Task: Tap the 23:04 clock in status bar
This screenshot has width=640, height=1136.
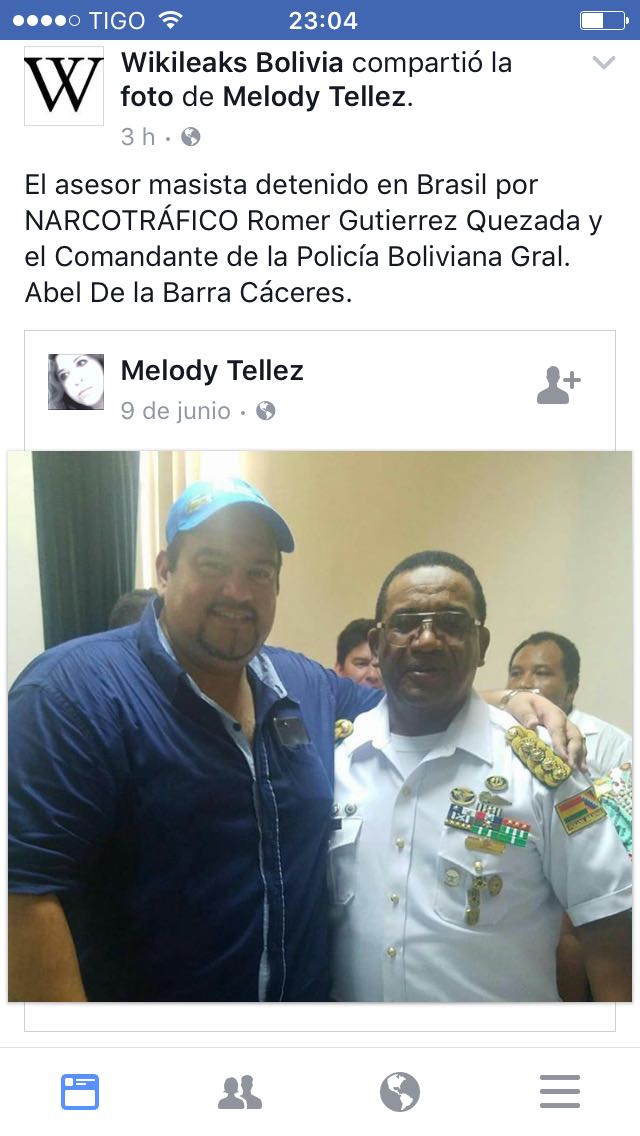Action: (x=323, y=20)
